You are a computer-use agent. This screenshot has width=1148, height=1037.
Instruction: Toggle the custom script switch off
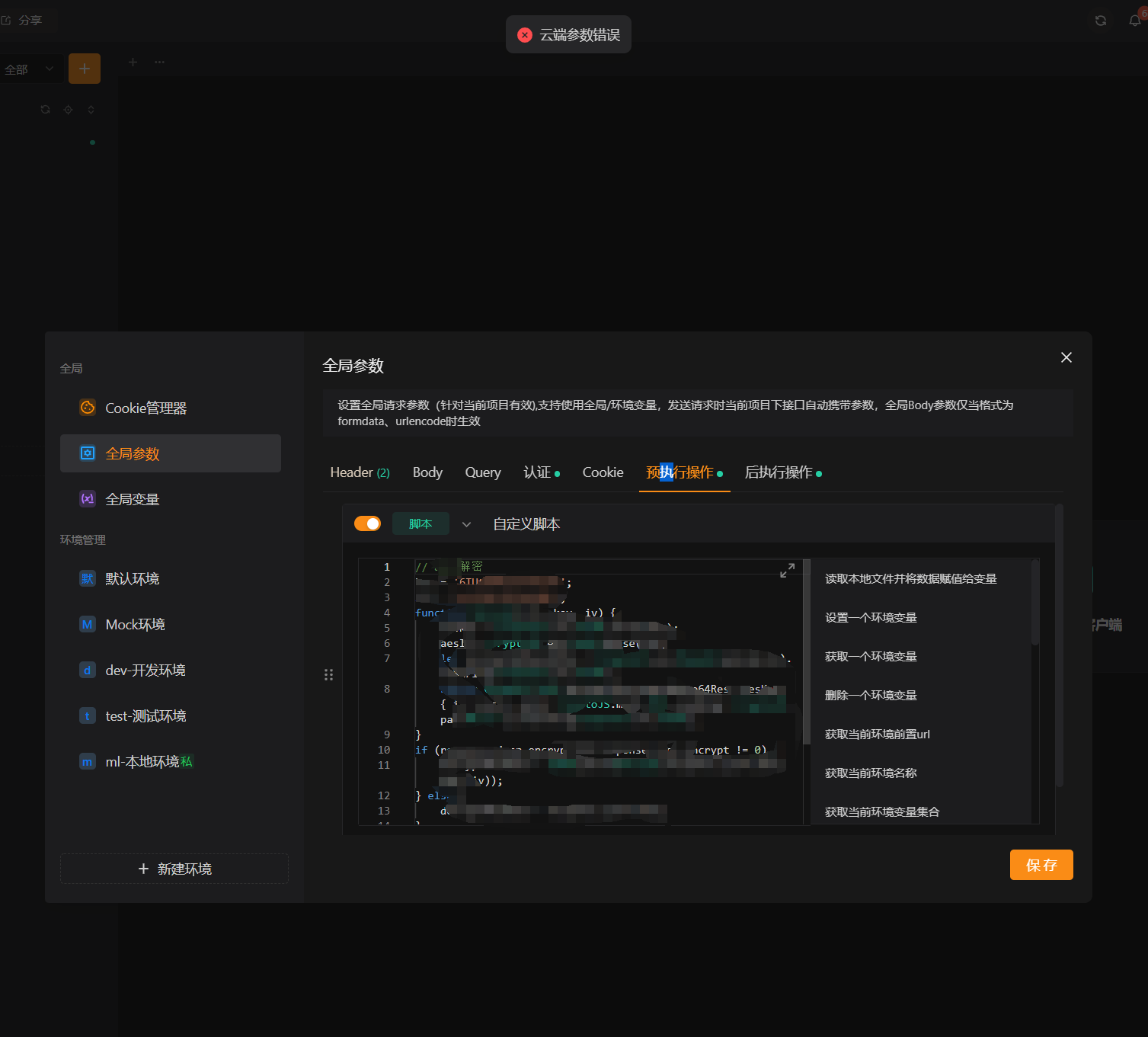367,523
